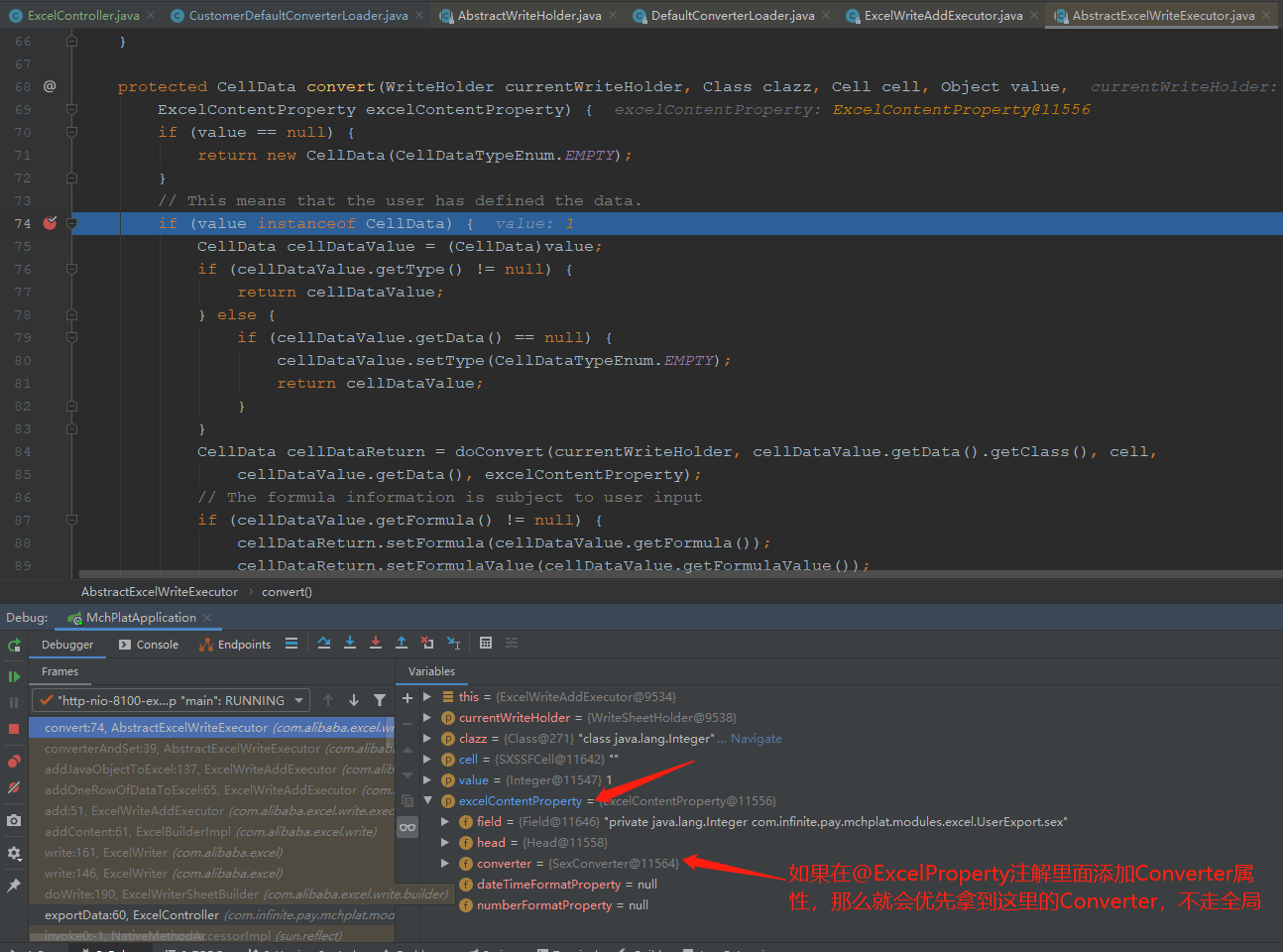Click the Stop debugger icon

[14, 729]
